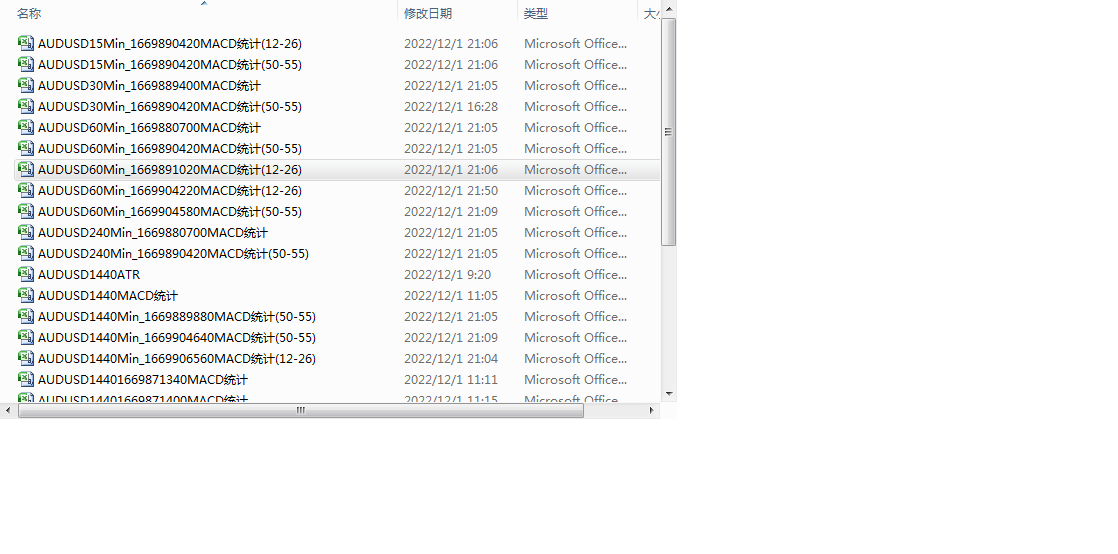Click Excel icon of AUDUSD60Min_1669904220MACD统计(12-26)
This screenshot has width=1118, height=554.
(x=26, y=190)
